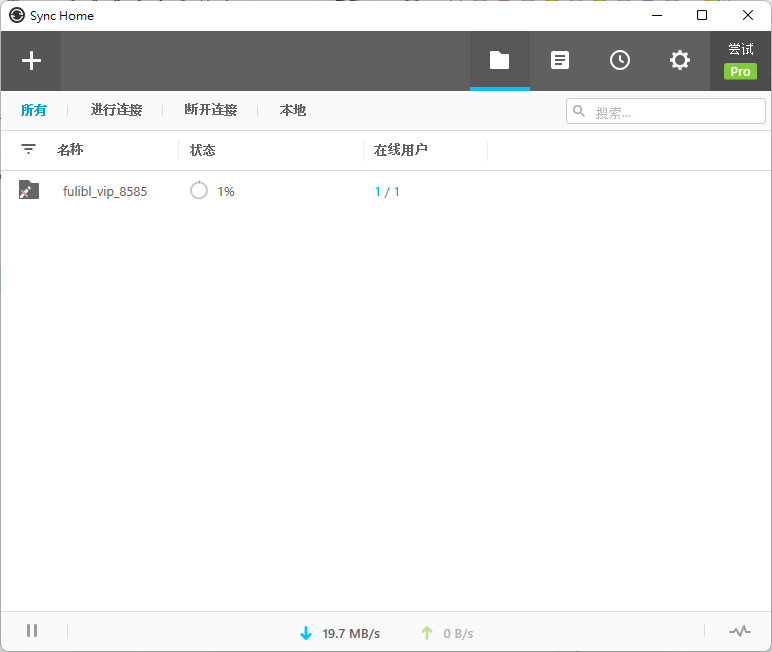Open the Settings gear icon
The width and height of the screenshot is (772, 652).
[x=680, y=61]
